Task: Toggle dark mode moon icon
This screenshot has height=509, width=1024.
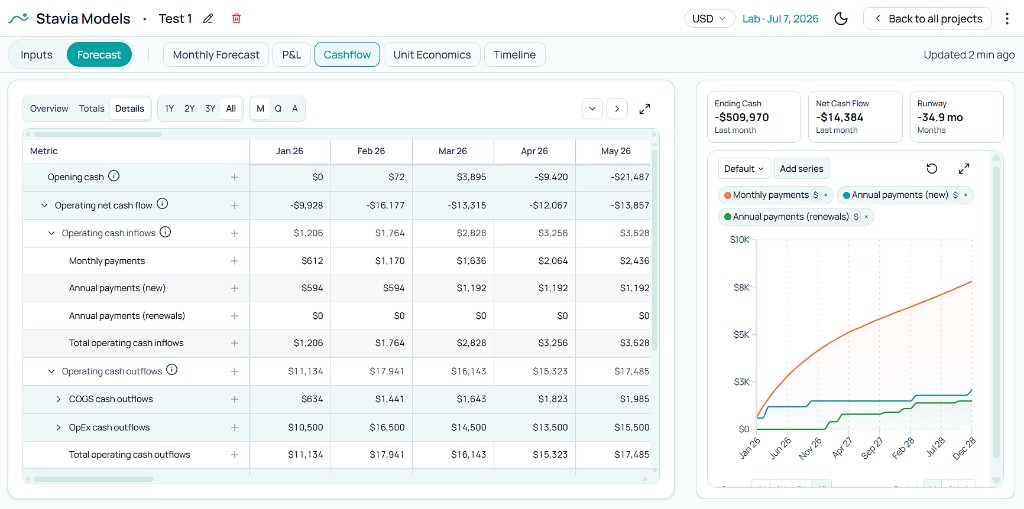Action: tap(841, 18)
